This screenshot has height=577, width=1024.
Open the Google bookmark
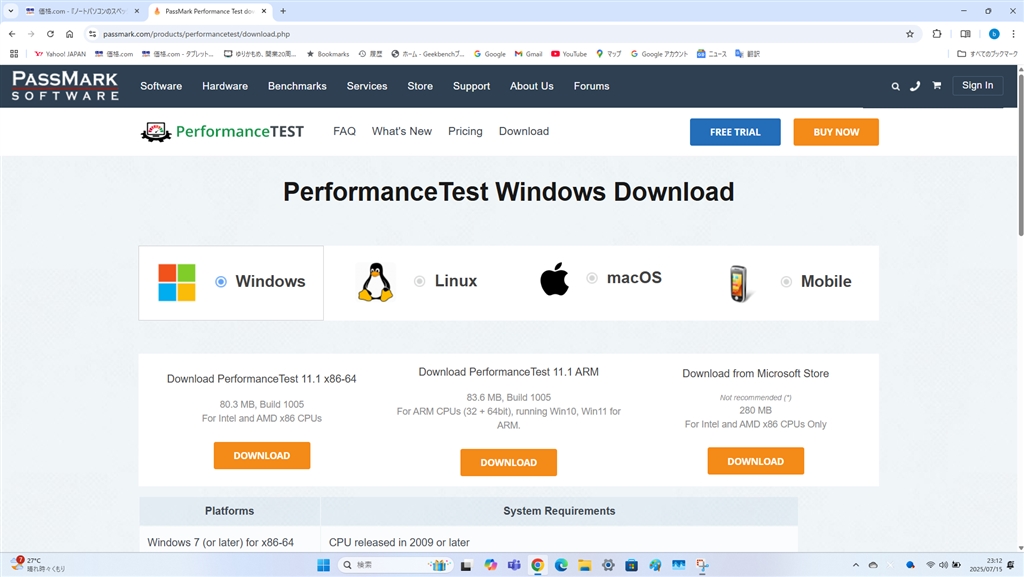pyautogui.click(x=490, y=54)
